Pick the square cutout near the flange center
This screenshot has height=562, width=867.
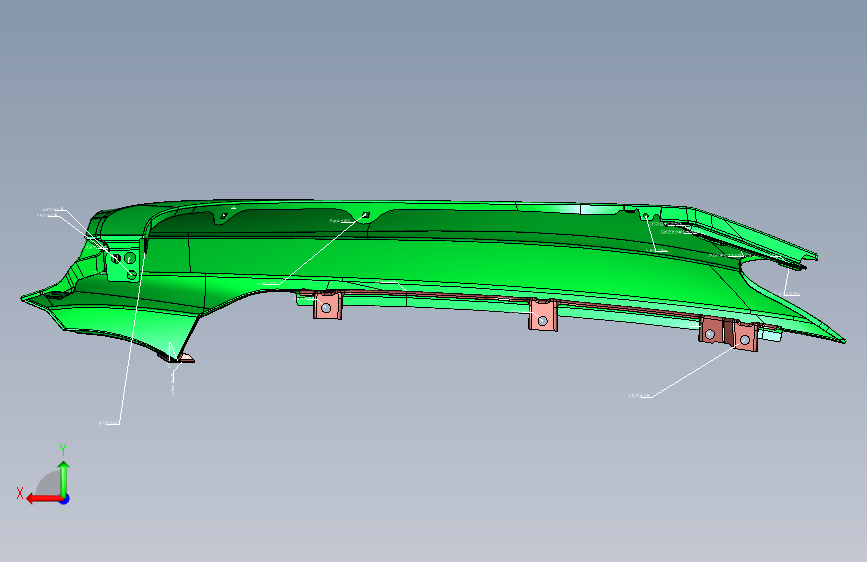365,215
